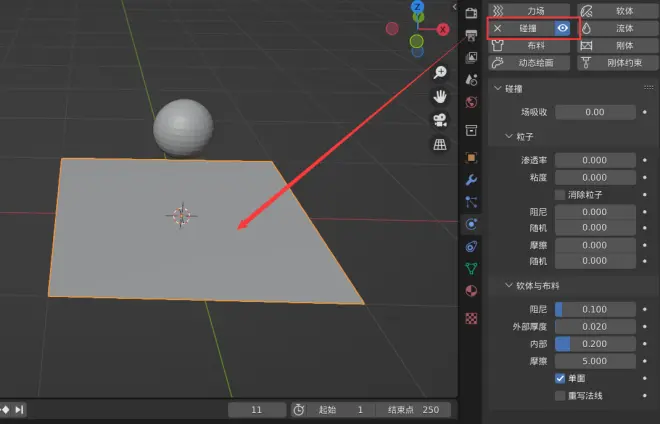
Task: Click animate dot next to 渗透率
Action: pos(645,160)
